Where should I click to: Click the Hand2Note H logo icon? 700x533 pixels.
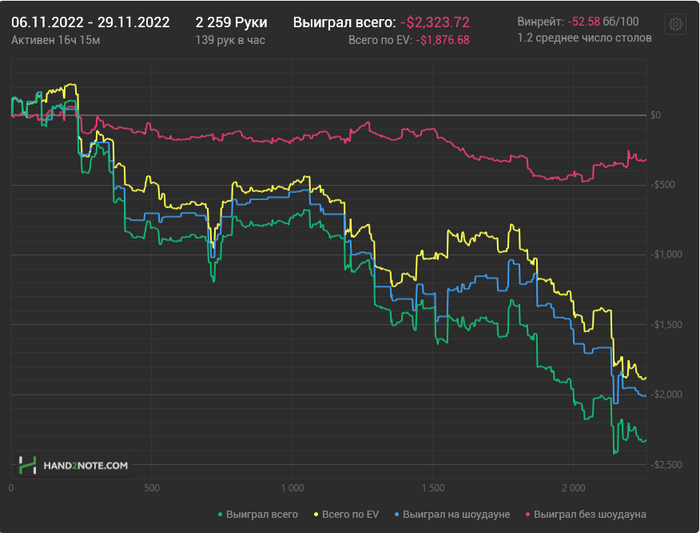click(27, 465)
